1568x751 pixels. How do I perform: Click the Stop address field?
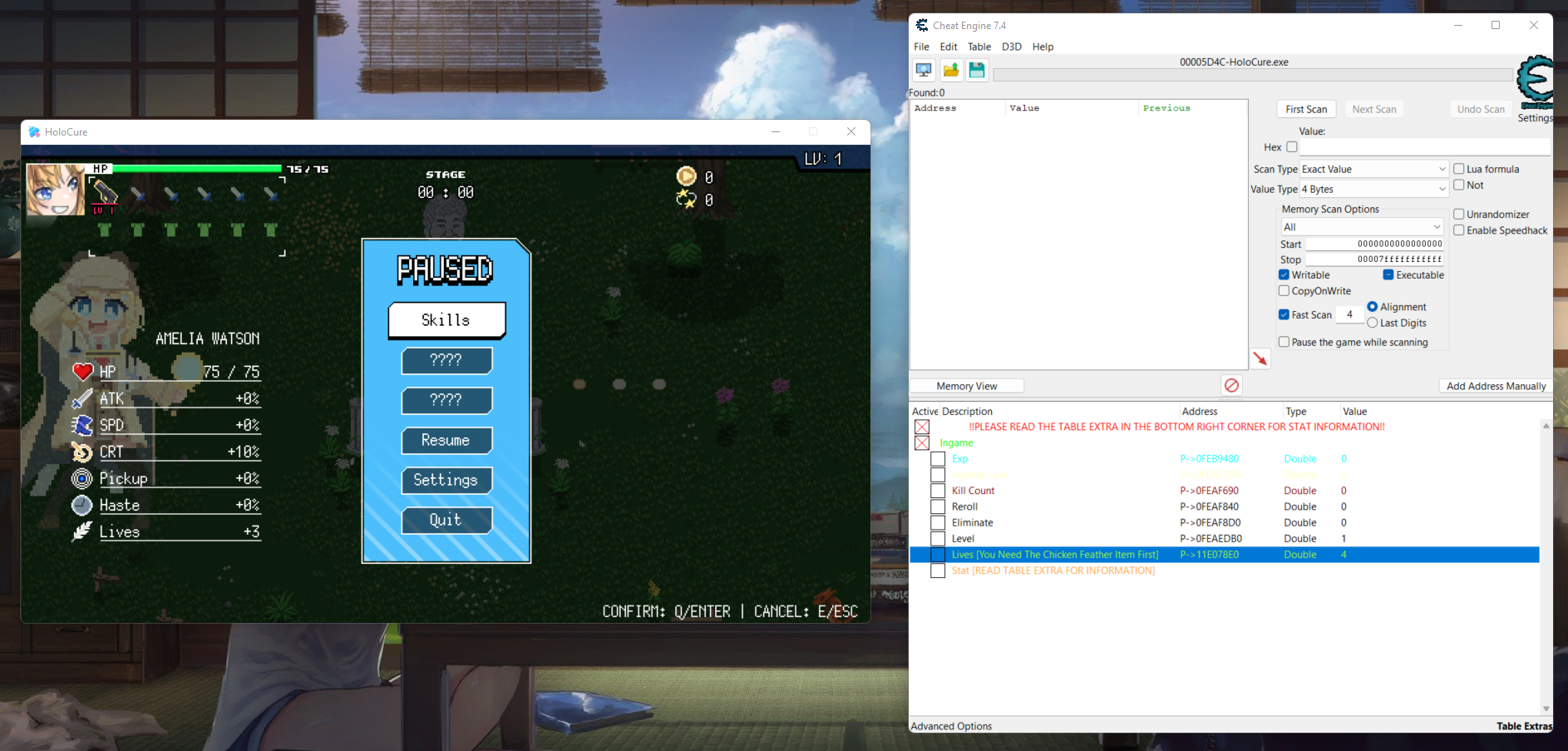coord(1375,259)
